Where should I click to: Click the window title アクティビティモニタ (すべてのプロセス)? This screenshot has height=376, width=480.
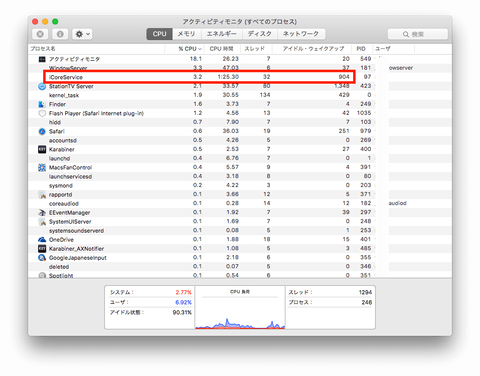point(239,22)
